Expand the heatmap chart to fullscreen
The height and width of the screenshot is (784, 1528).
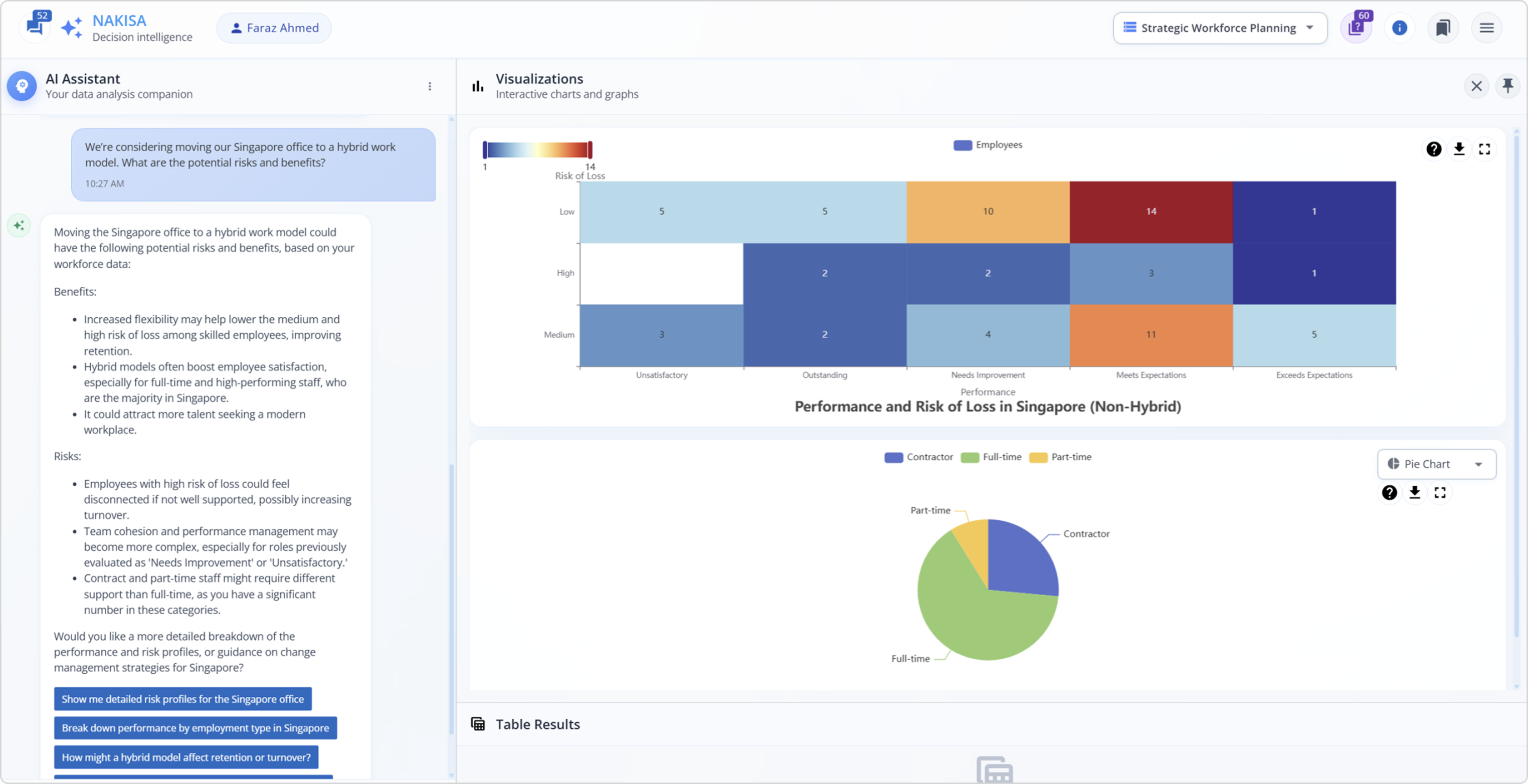[1485, 149]
